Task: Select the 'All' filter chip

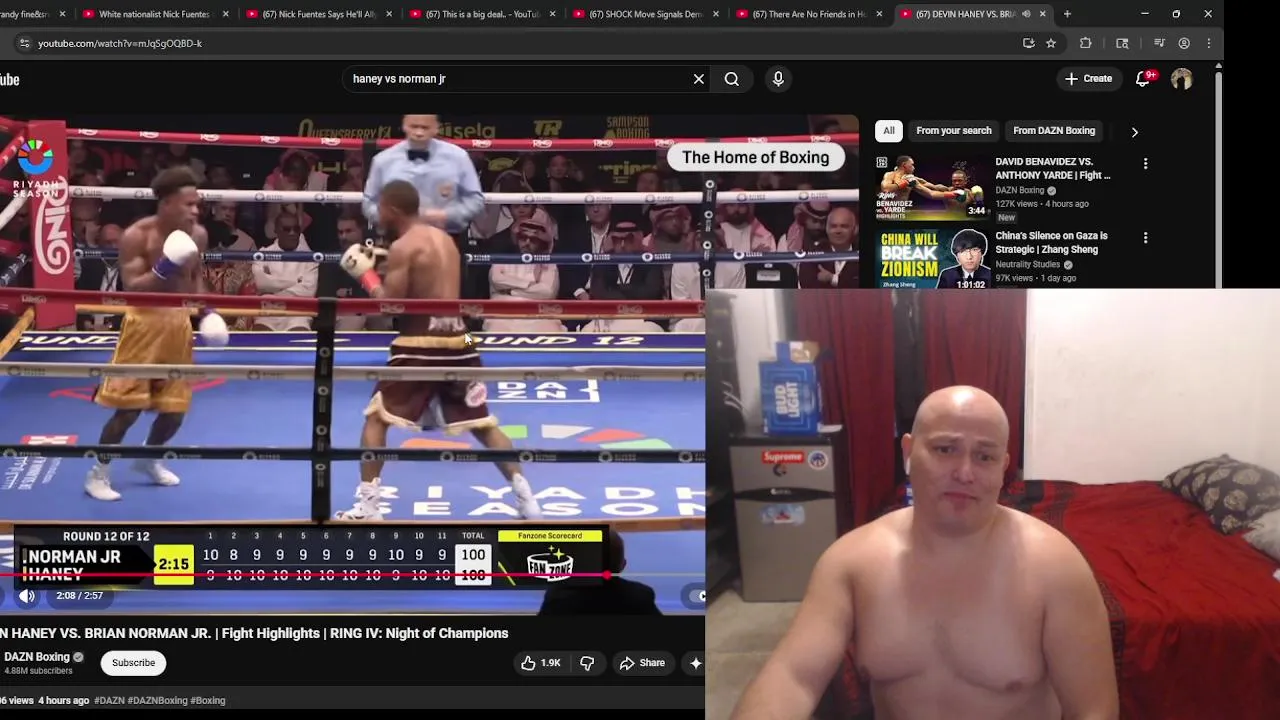Action: coord(888,131)
